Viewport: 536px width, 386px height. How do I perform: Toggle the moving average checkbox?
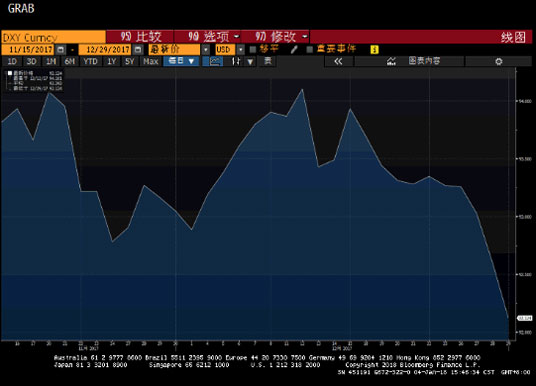(x=253, y=50)
